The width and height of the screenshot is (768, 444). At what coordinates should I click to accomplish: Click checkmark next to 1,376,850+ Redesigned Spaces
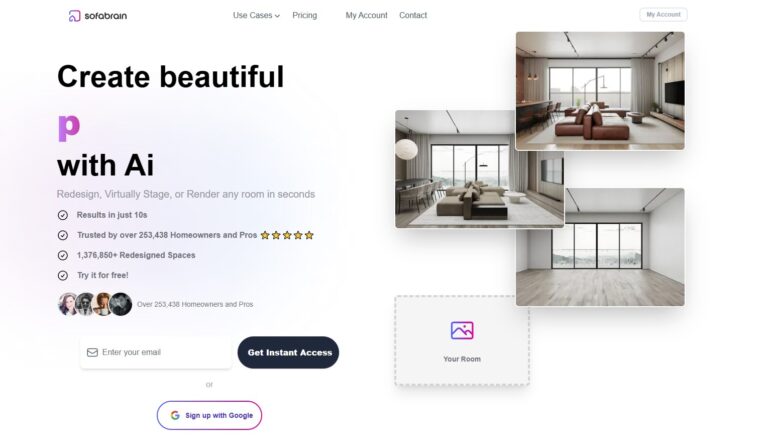click(x=63, y=255)
